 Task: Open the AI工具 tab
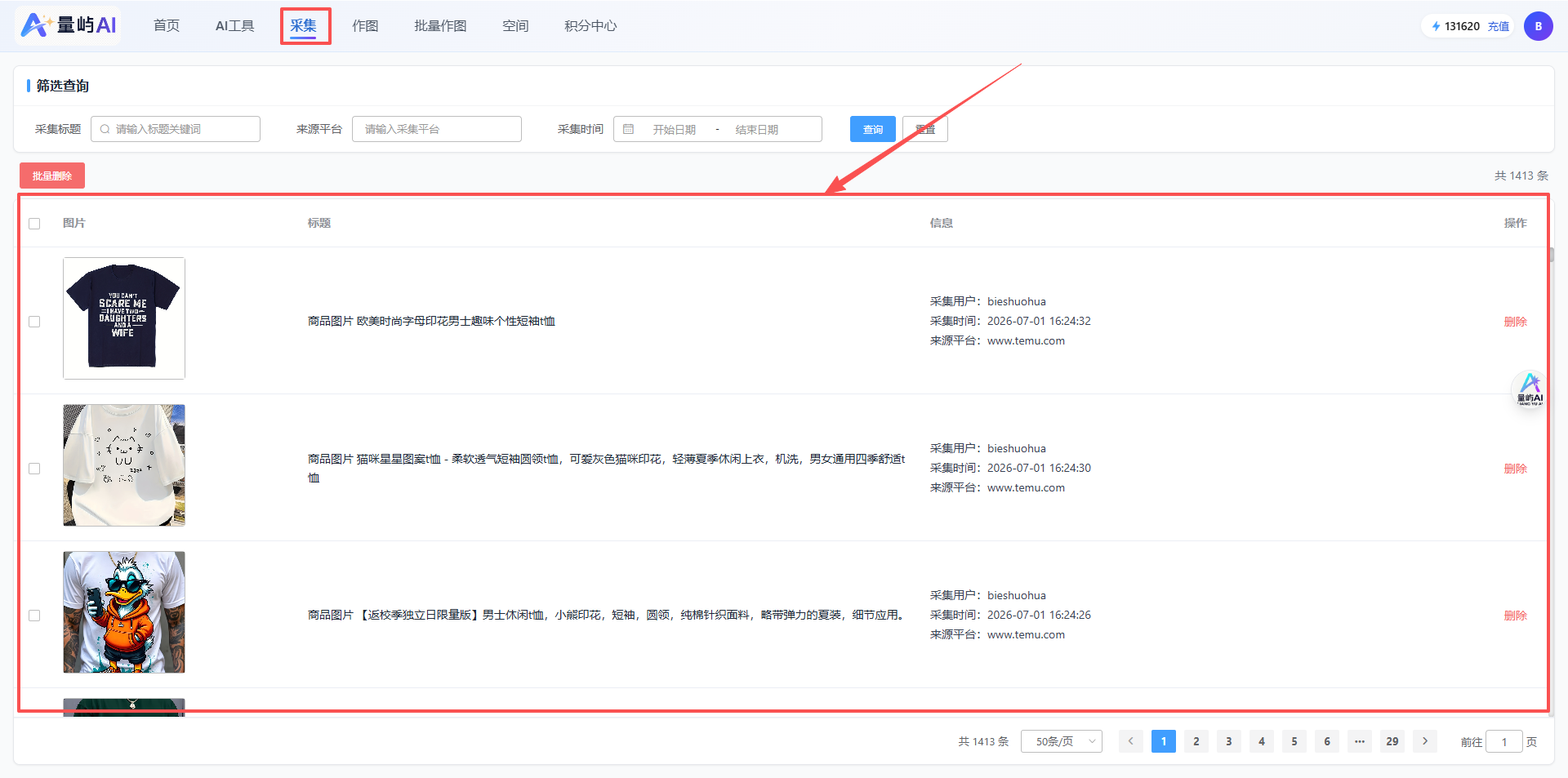(x=235, y=26)
